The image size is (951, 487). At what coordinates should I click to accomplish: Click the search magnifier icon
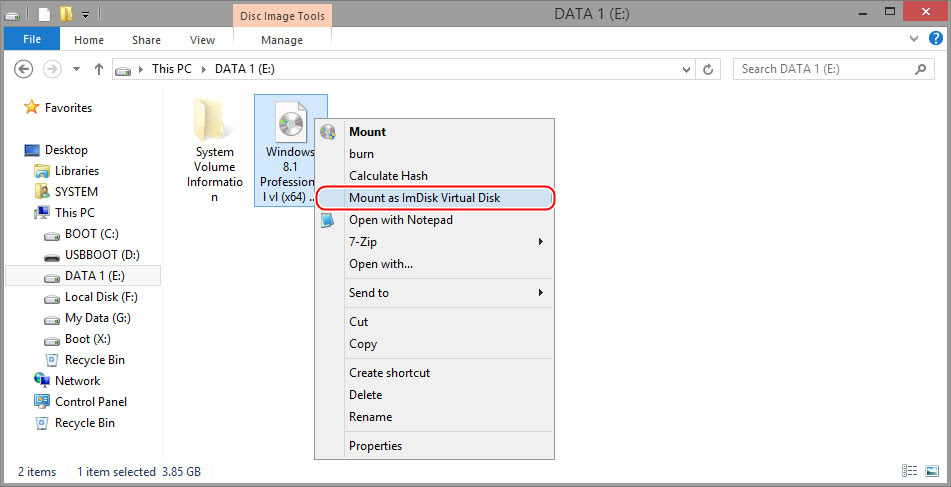[x=921, y=69]
